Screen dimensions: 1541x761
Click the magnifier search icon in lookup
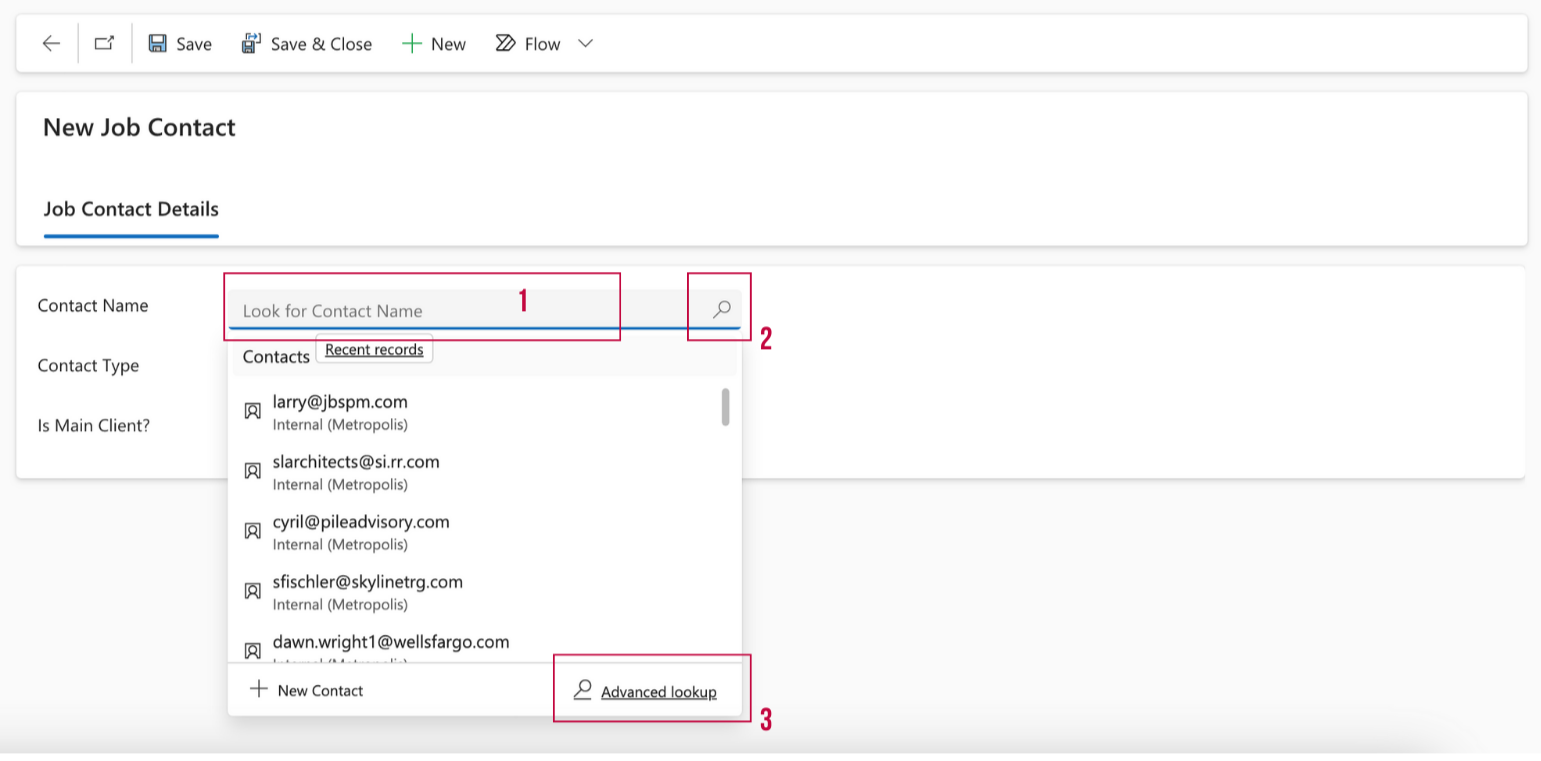tap(721, 310)
